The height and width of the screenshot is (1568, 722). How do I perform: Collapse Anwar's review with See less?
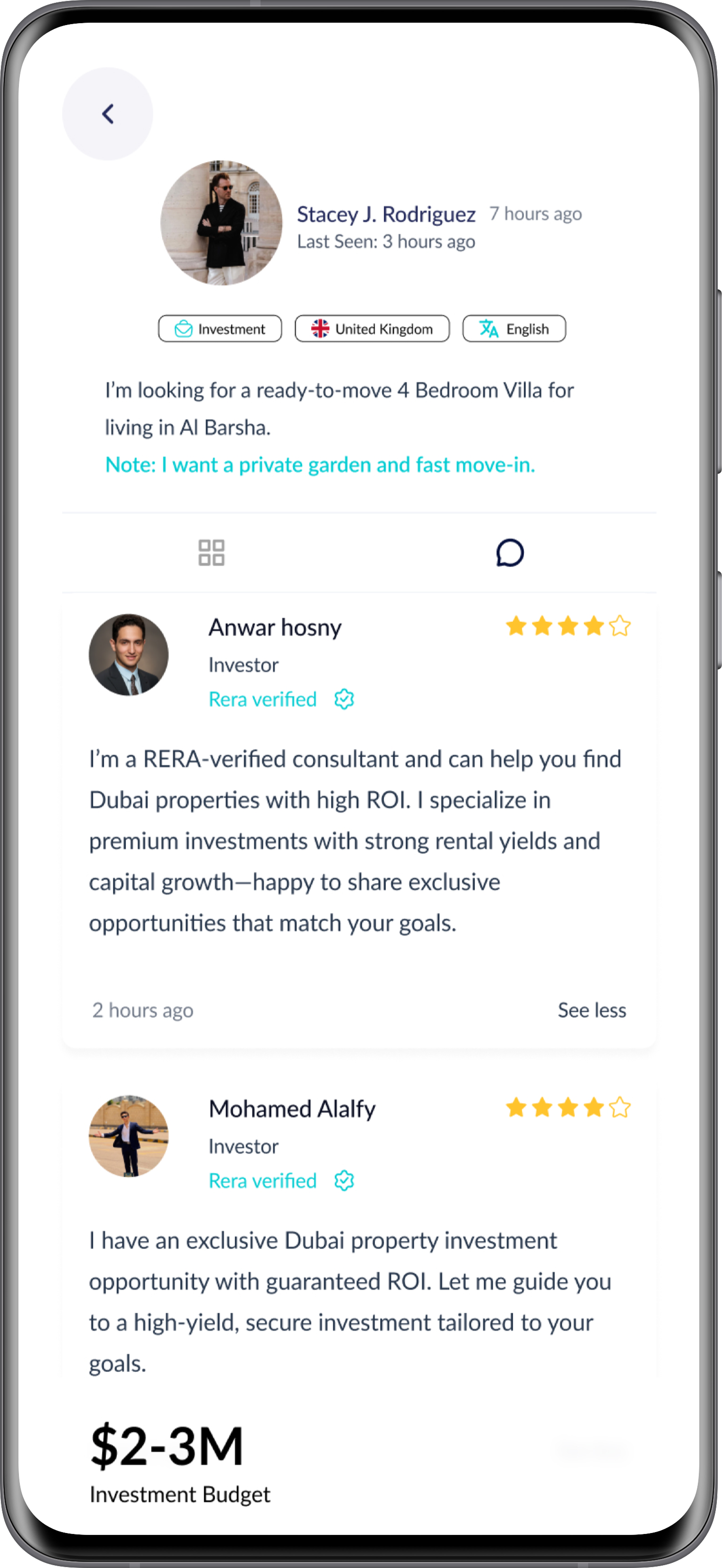tap(592, 1010)
